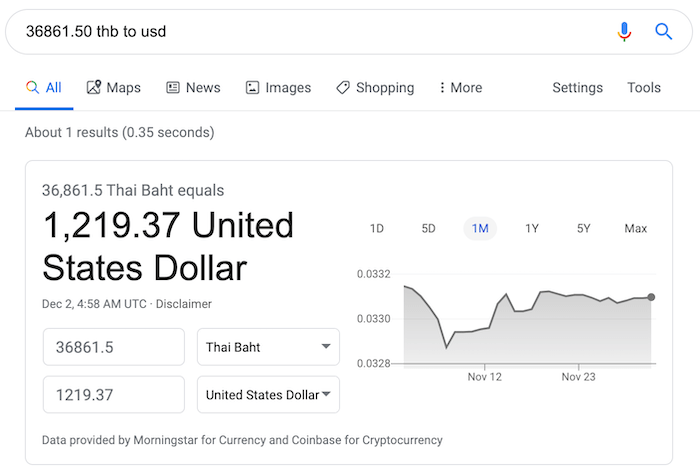Viewport: 700px width, 473px height.
Task: Switch the chart to Max range
Action: pos(635,228)
